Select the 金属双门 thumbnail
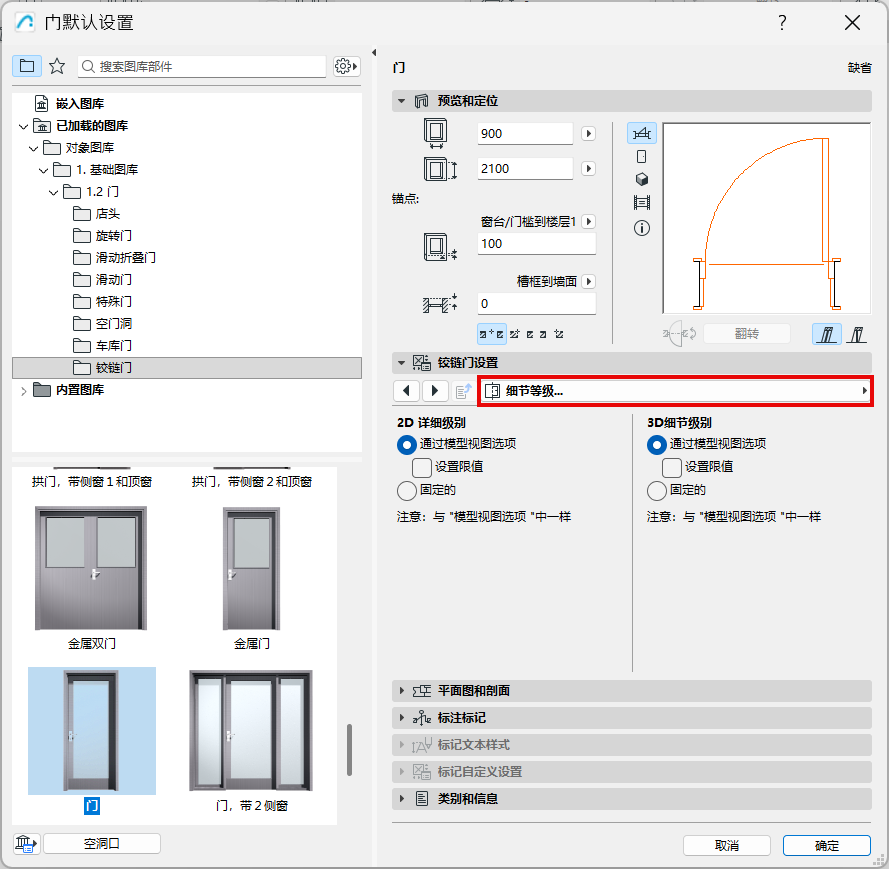889x869 pixels. (91, 565)
